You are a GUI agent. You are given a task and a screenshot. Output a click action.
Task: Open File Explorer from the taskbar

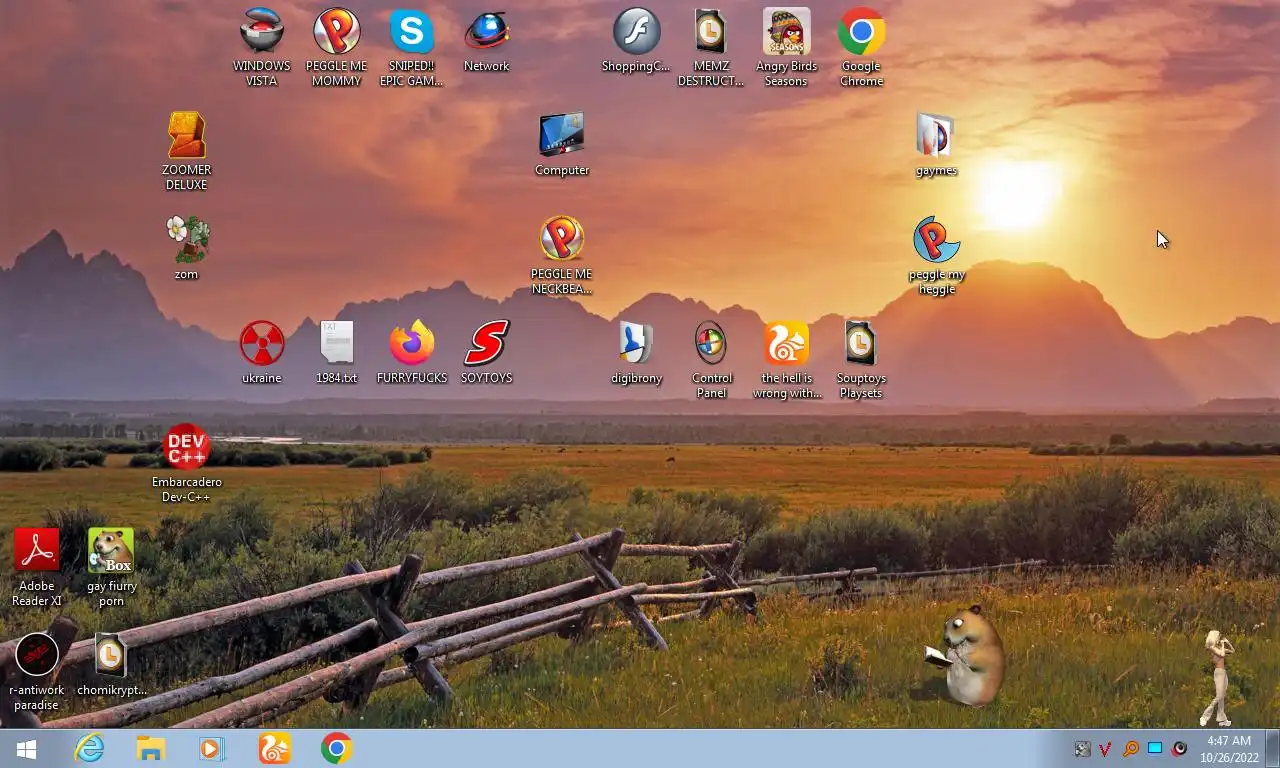coord(151,749)
